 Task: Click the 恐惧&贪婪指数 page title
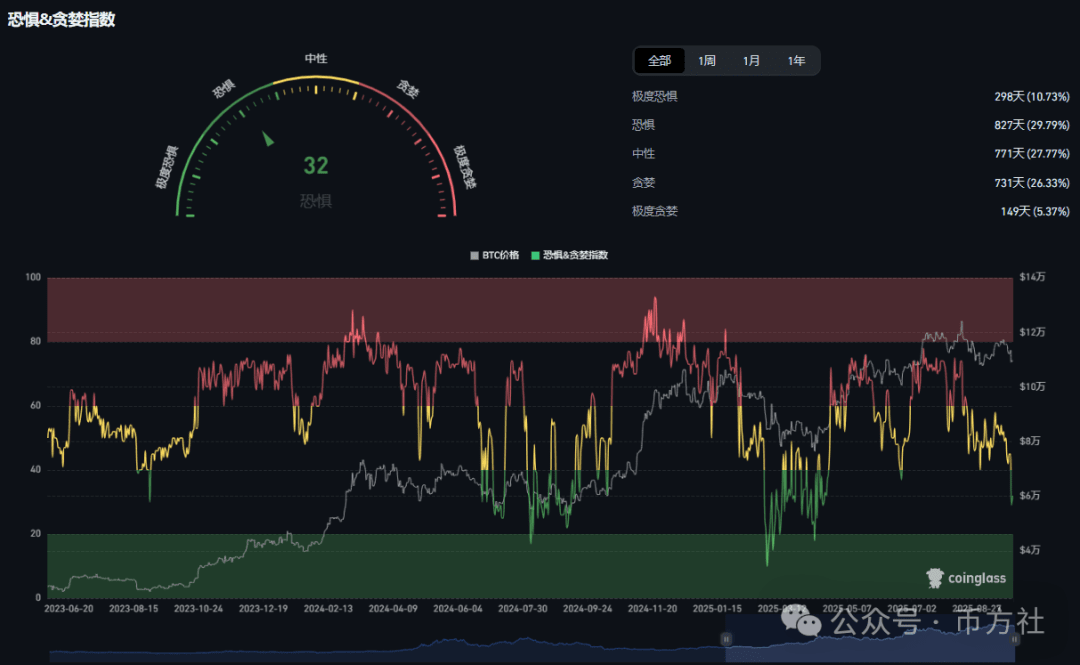coord(62,19)
